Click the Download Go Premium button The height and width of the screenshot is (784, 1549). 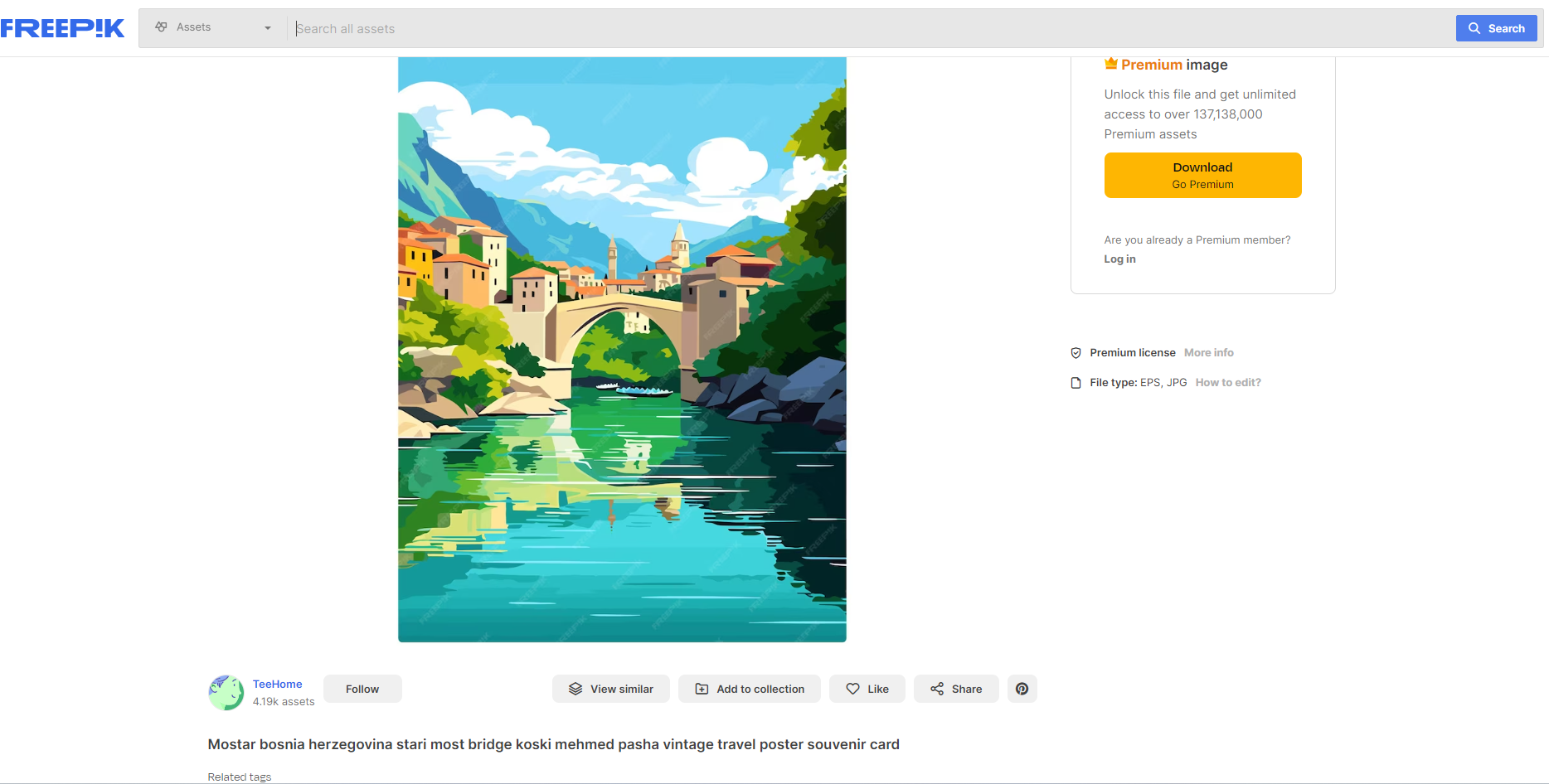click(1202, 175)
